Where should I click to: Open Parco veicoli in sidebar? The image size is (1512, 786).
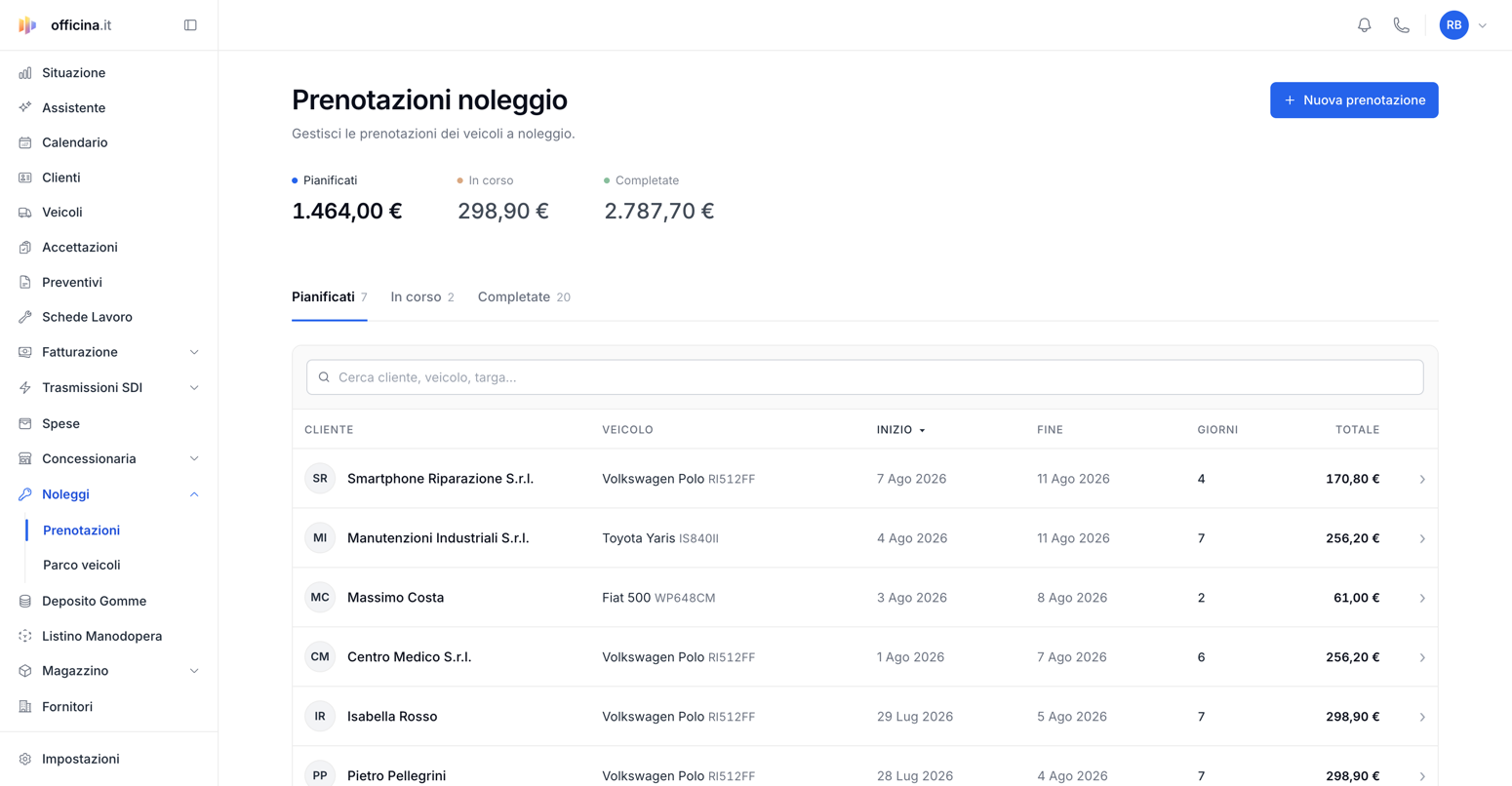click(x=82, y=565)
